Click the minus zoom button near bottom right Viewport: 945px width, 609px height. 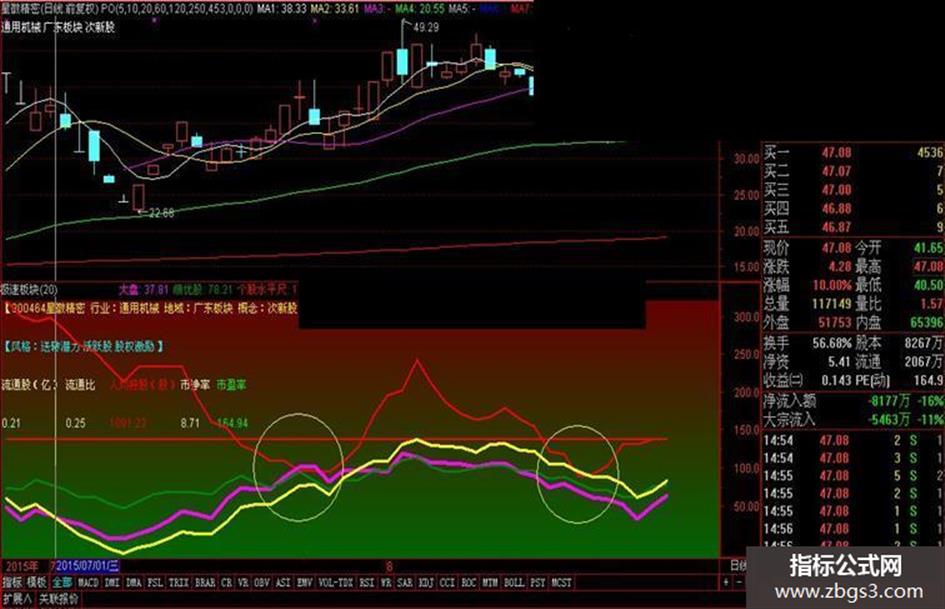pyautogui.click(x=739, y=582)
